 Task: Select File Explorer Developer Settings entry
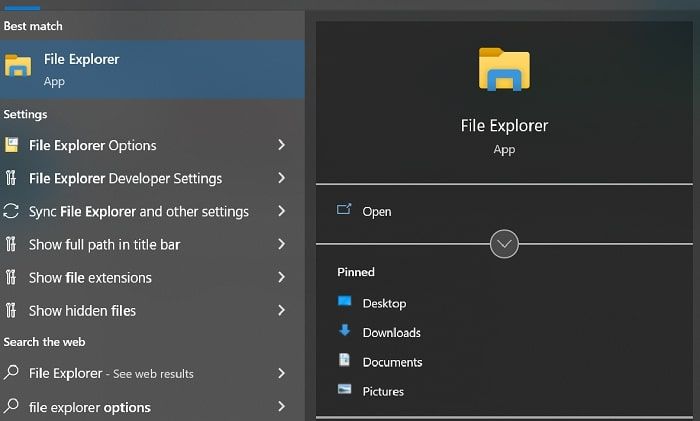coord(152,178)
